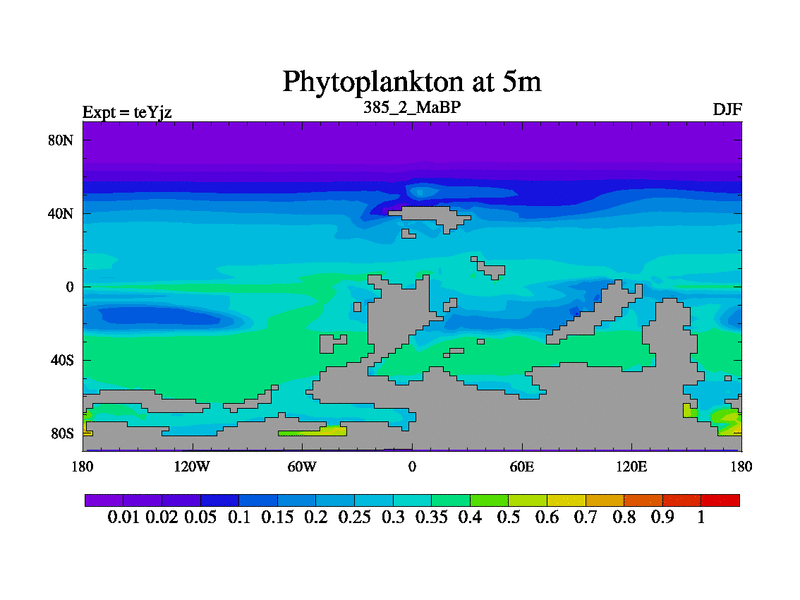Image resolution: width=800 pixels, height=600 pixels.
Task: Click the "Phytoplankton at 5m" plot title
Action: [412, 80]
